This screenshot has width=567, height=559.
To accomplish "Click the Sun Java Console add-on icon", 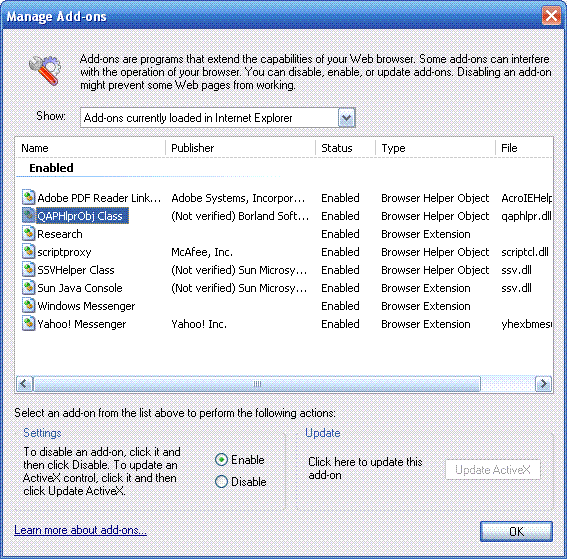I will tap(28, 288).
